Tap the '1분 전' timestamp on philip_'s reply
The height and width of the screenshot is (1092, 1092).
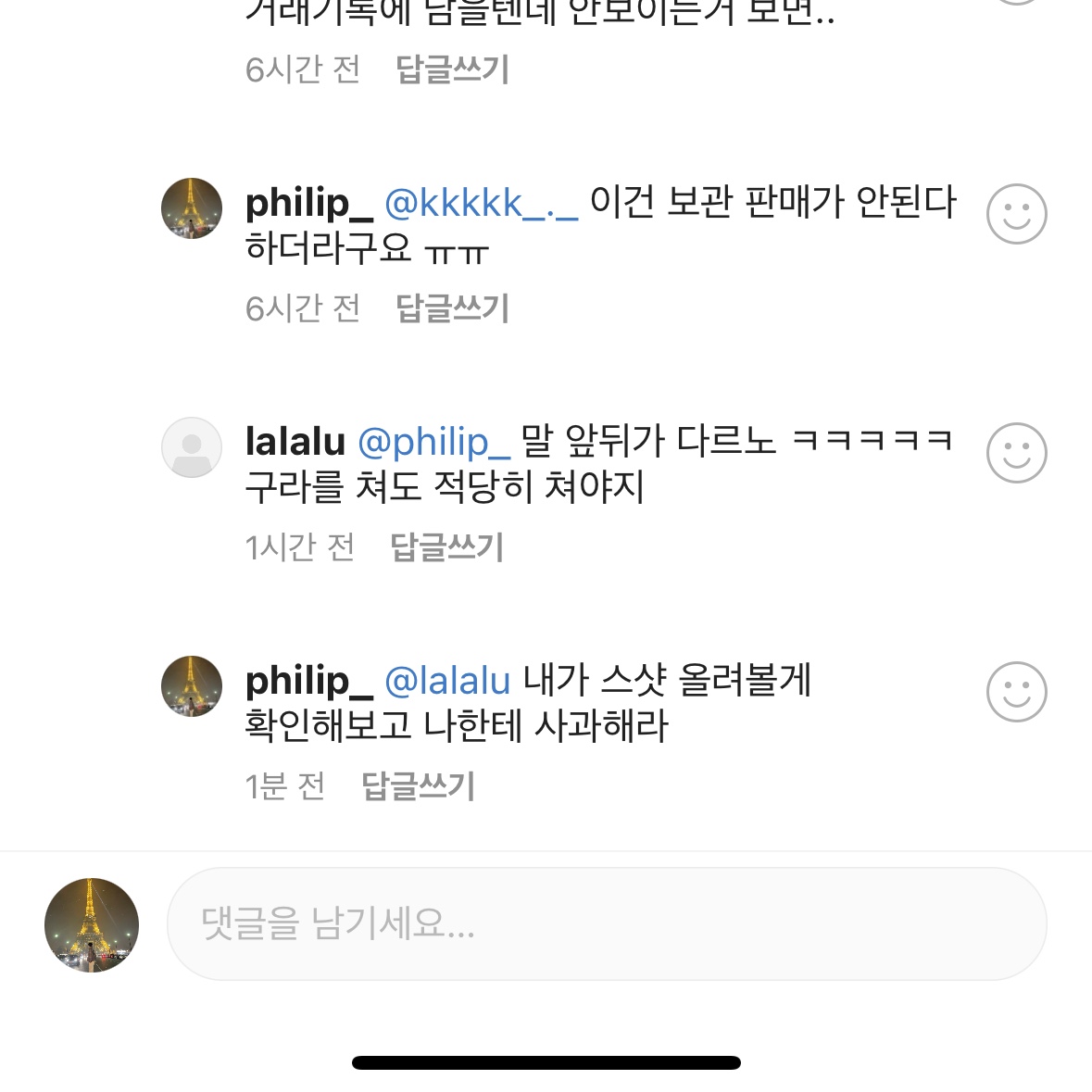coord(285,786)
